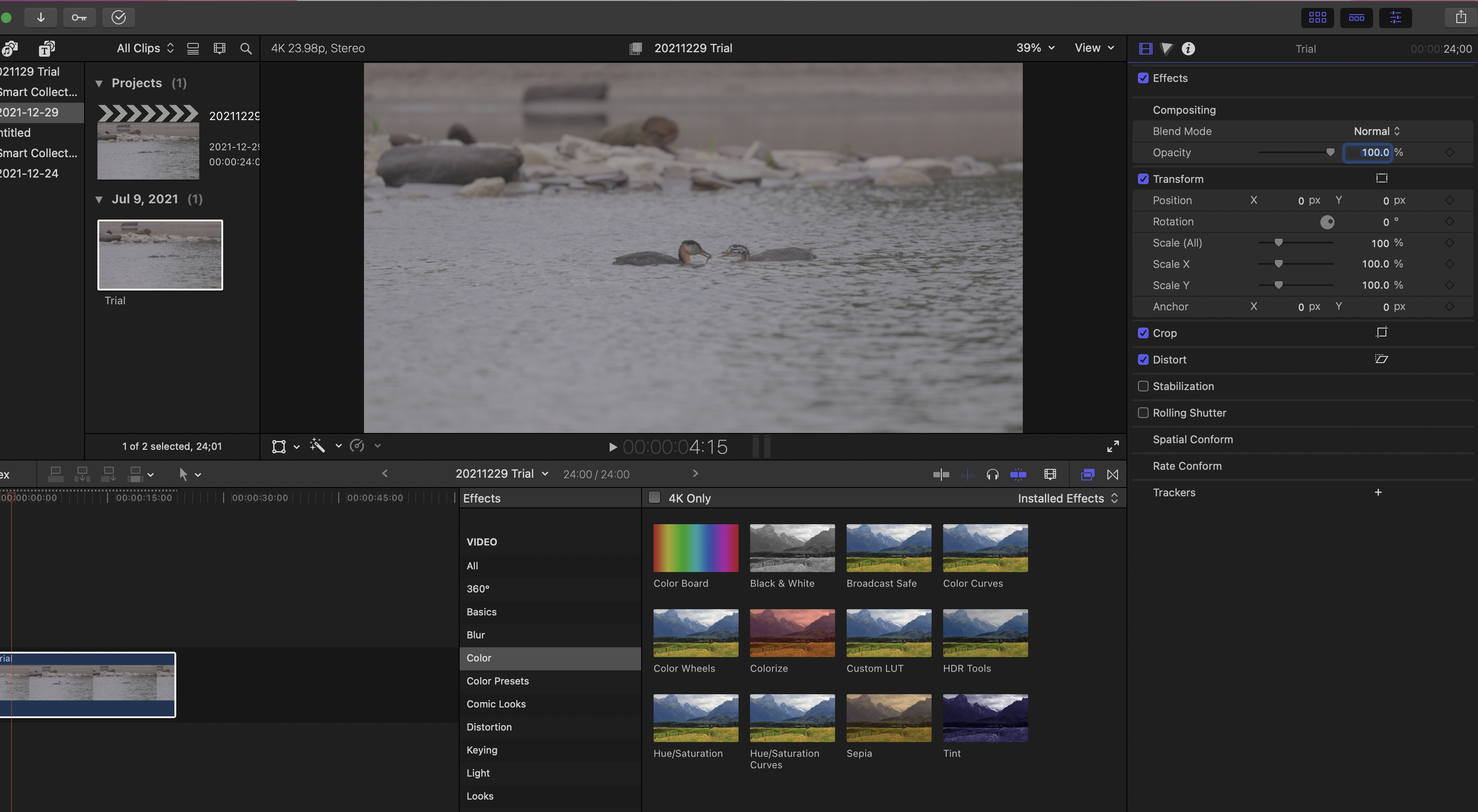Click the Opacity slider handle
The height and width of the screenshot is (812, 1478).
tap(1330, 152)
